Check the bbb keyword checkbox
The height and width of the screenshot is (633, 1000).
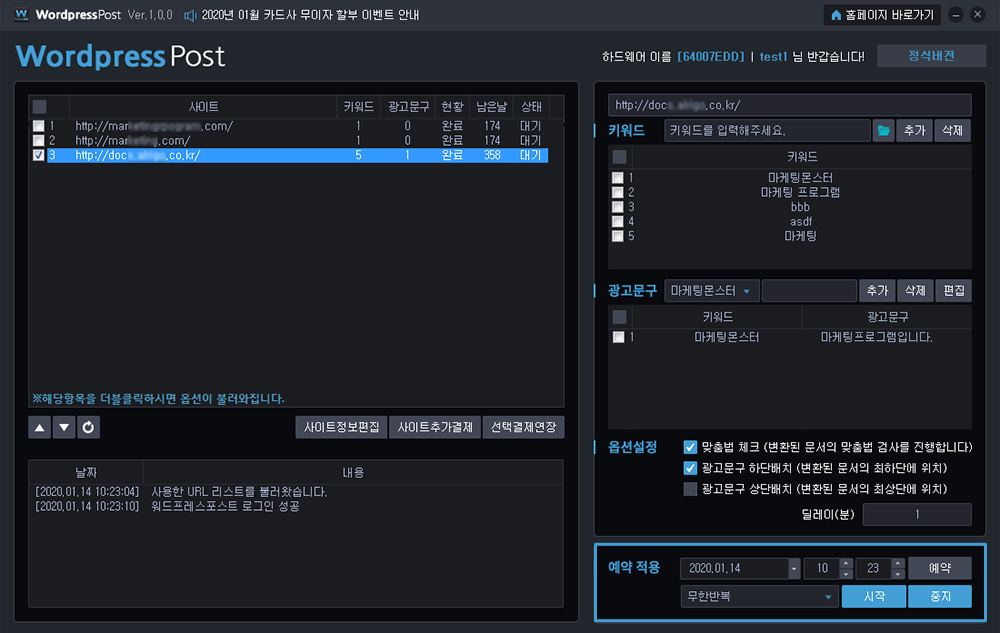(617, 207)
